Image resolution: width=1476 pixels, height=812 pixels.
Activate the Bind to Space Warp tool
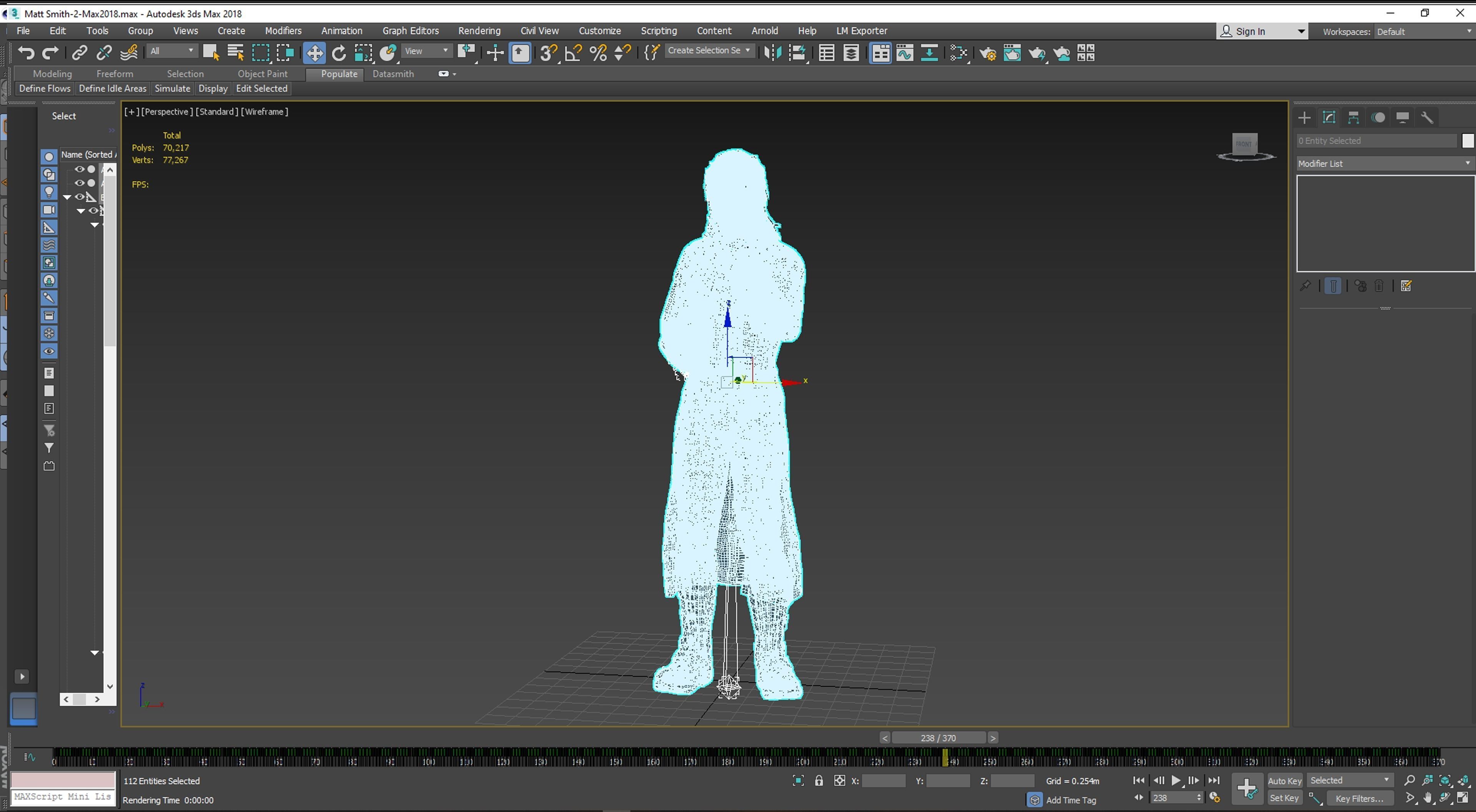(x=129, y=53)
